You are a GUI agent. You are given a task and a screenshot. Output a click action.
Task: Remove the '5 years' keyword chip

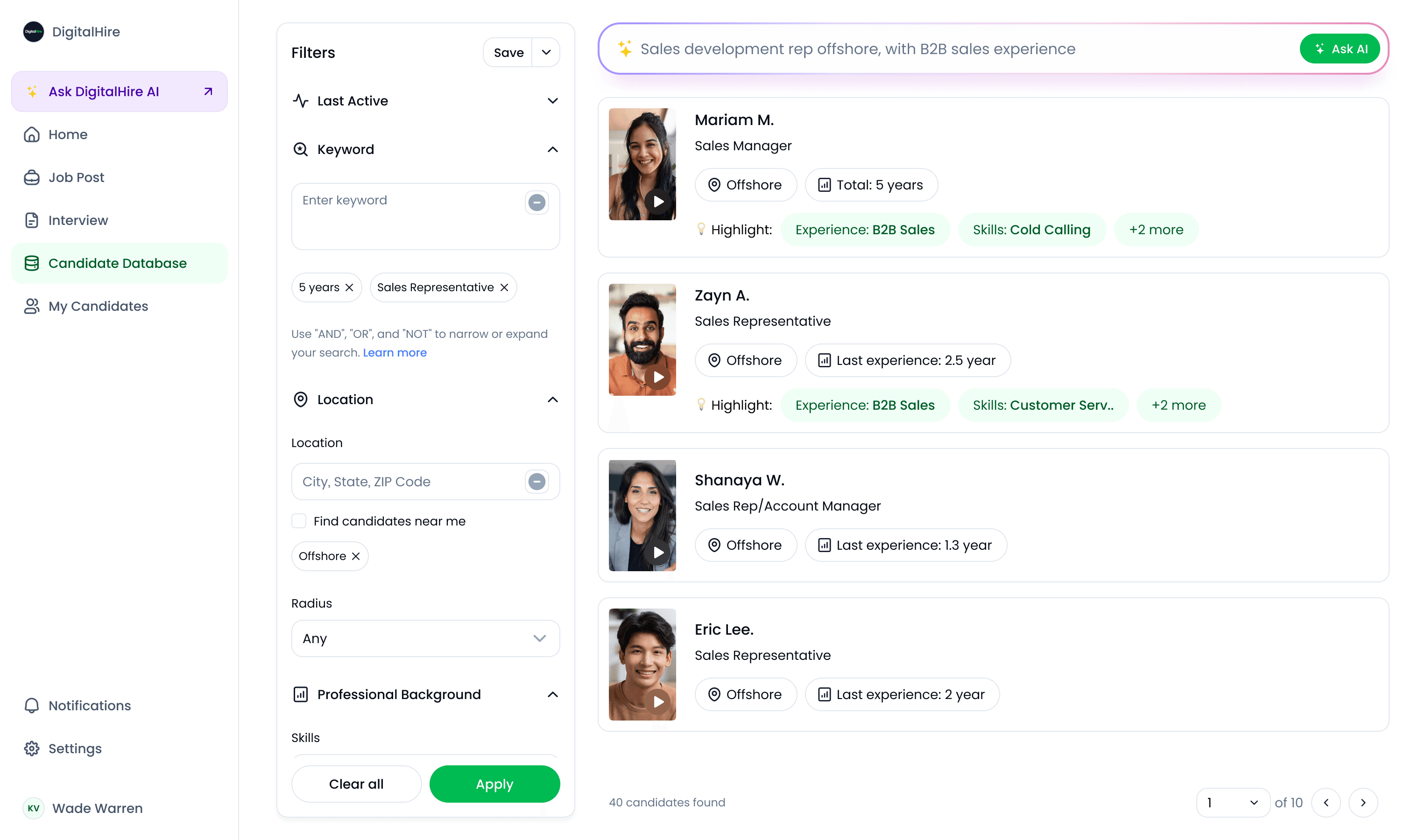click(x=349, y=287)
